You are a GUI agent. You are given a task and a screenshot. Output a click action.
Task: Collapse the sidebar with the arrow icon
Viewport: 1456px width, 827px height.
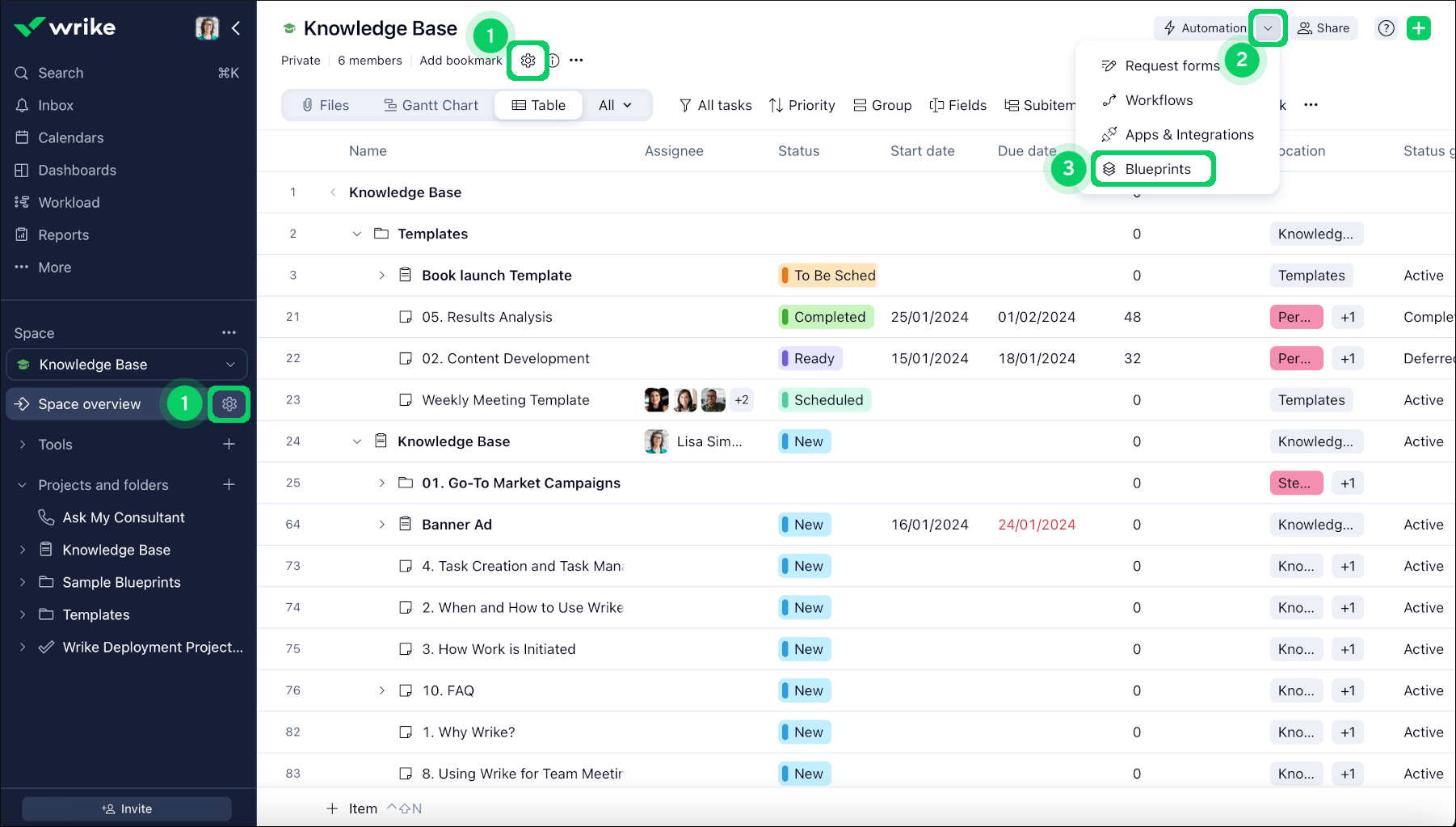coord(236,28)
